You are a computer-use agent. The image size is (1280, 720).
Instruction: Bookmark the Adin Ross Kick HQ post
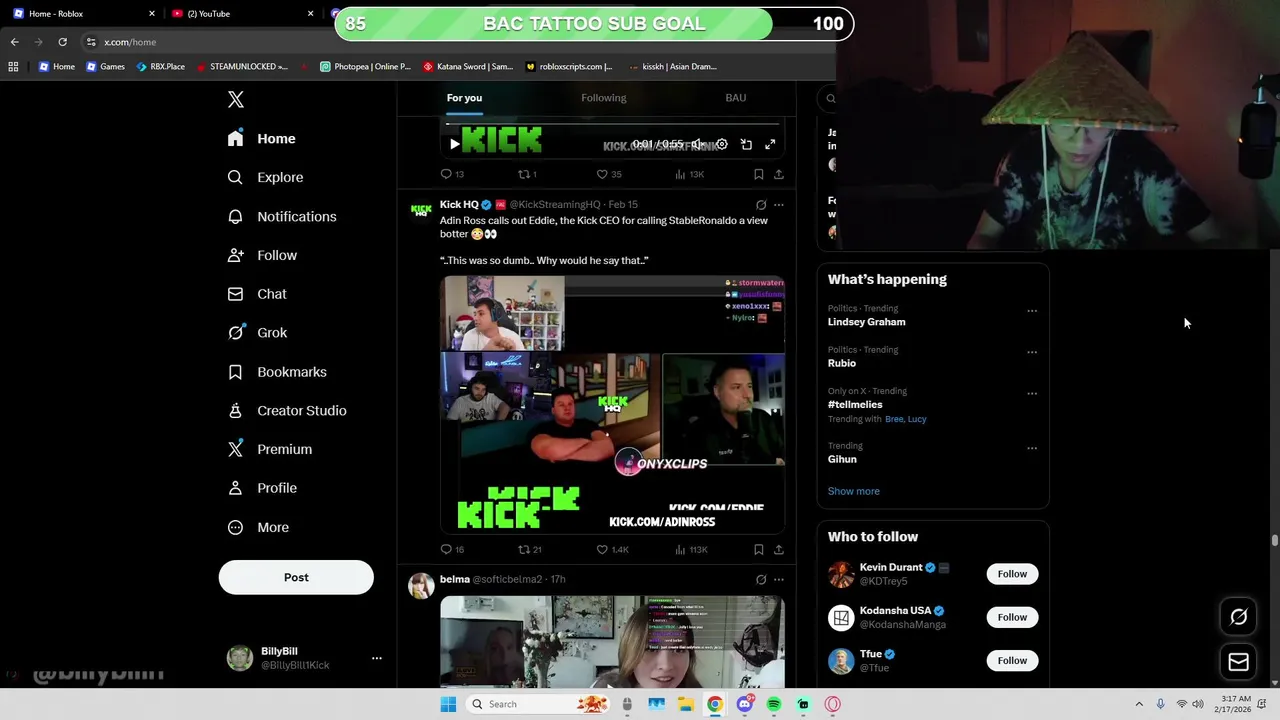[x=758, y=549]
